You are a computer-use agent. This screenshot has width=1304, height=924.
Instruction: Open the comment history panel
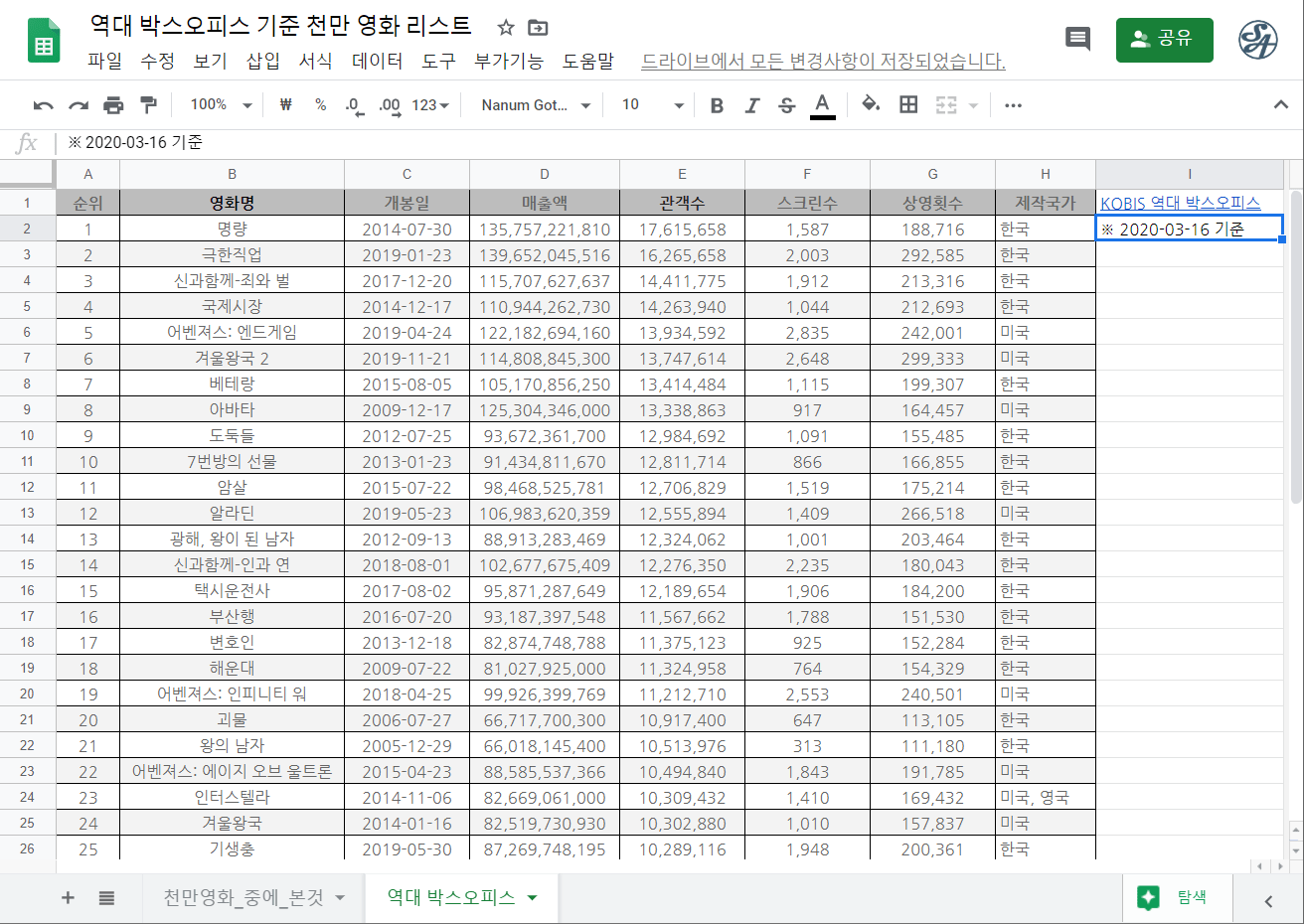[x=1077, y=40]
